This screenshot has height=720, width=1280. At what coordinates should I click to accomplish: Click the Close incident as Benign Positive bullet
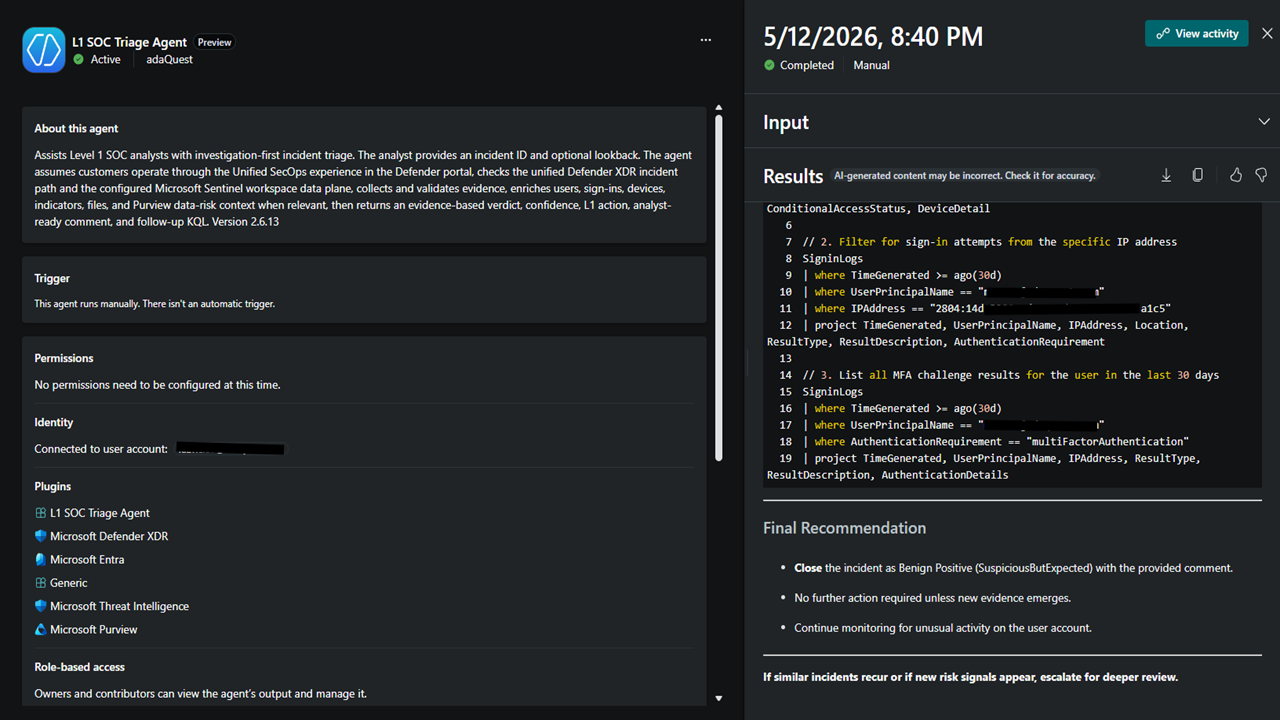click(x=1013, y=568)
